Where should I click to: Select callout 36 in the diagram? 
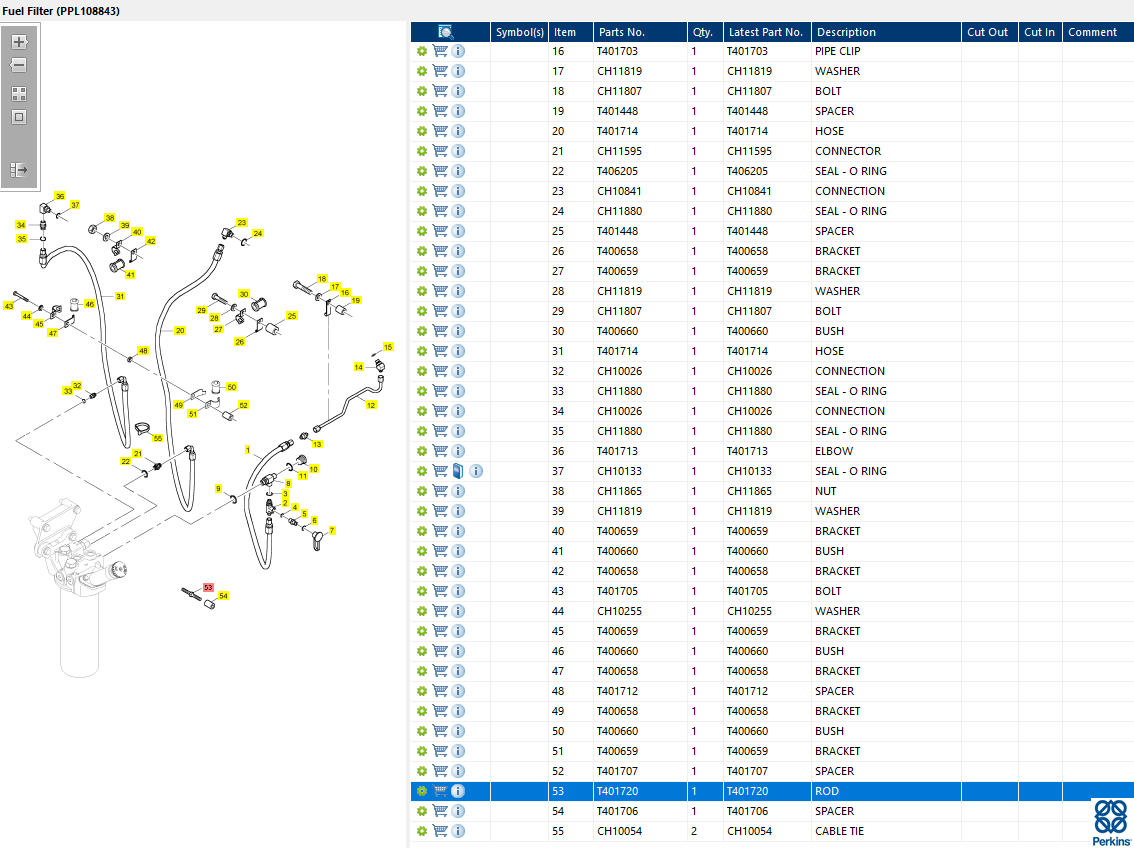click(x=60, y=196)
